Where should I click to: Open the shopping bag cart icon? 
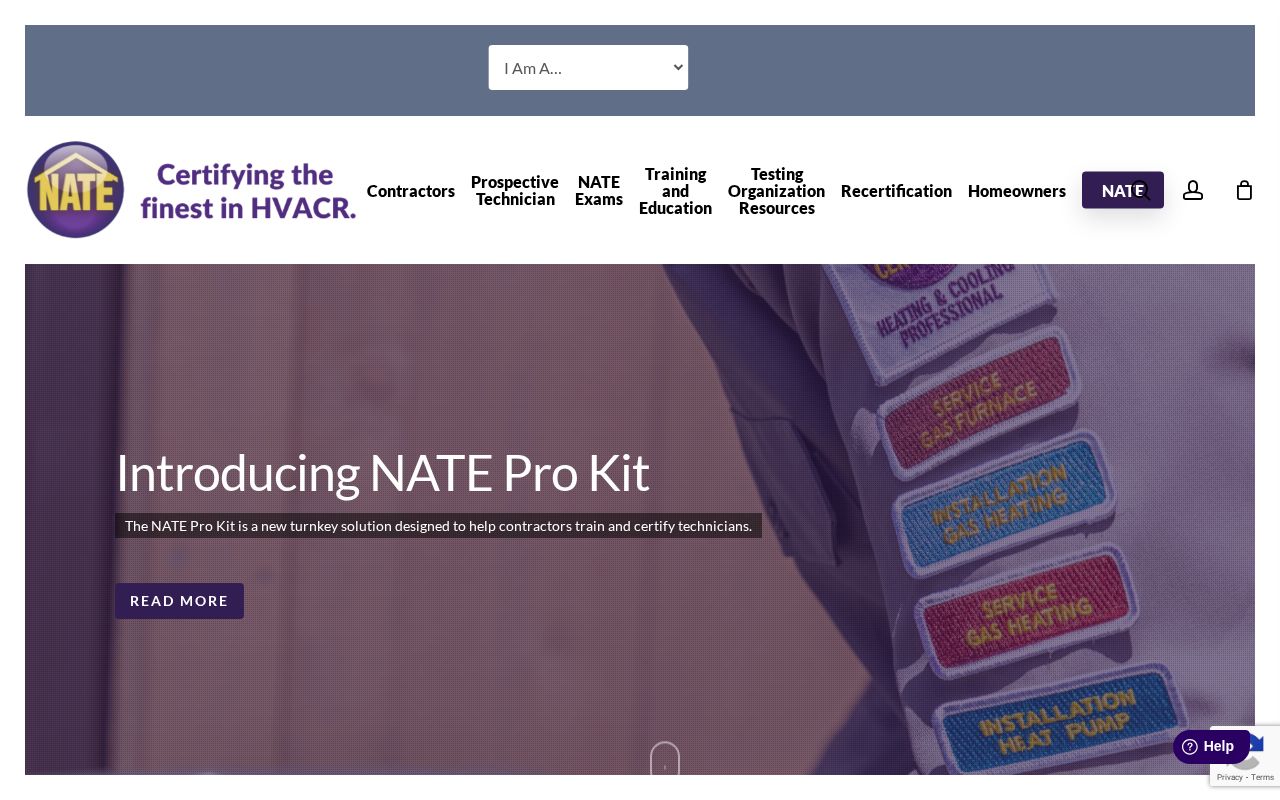pos(1244,190)
